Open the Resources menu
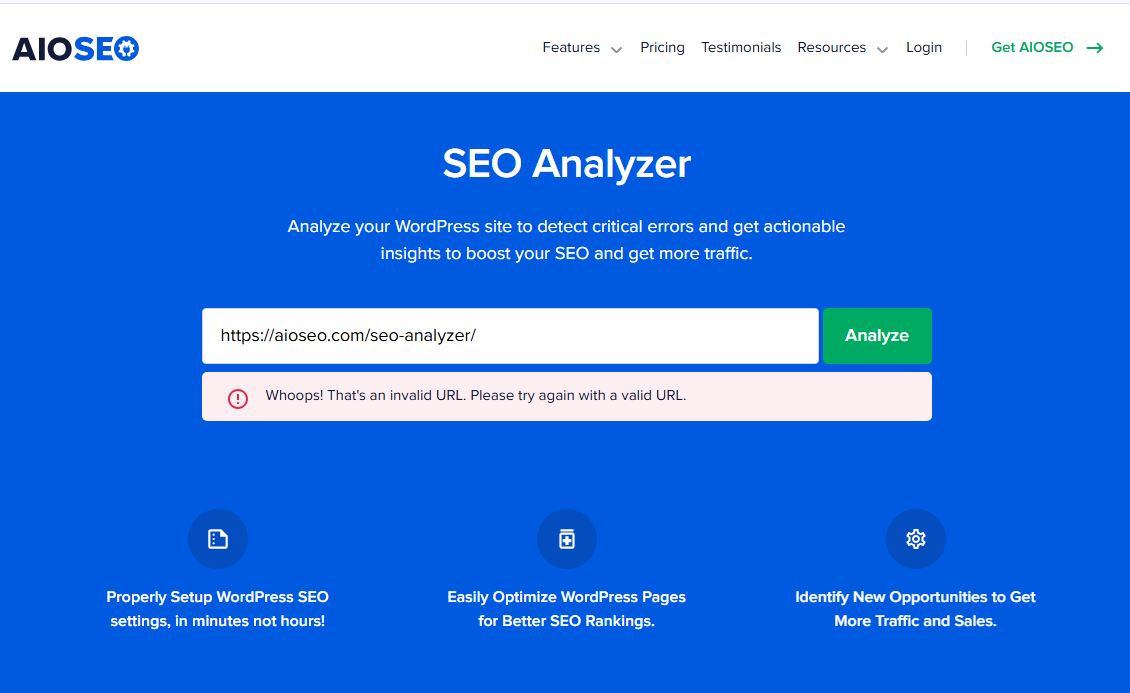The height and width of the screenshot is (693, 1130). (x=832, y=48)
